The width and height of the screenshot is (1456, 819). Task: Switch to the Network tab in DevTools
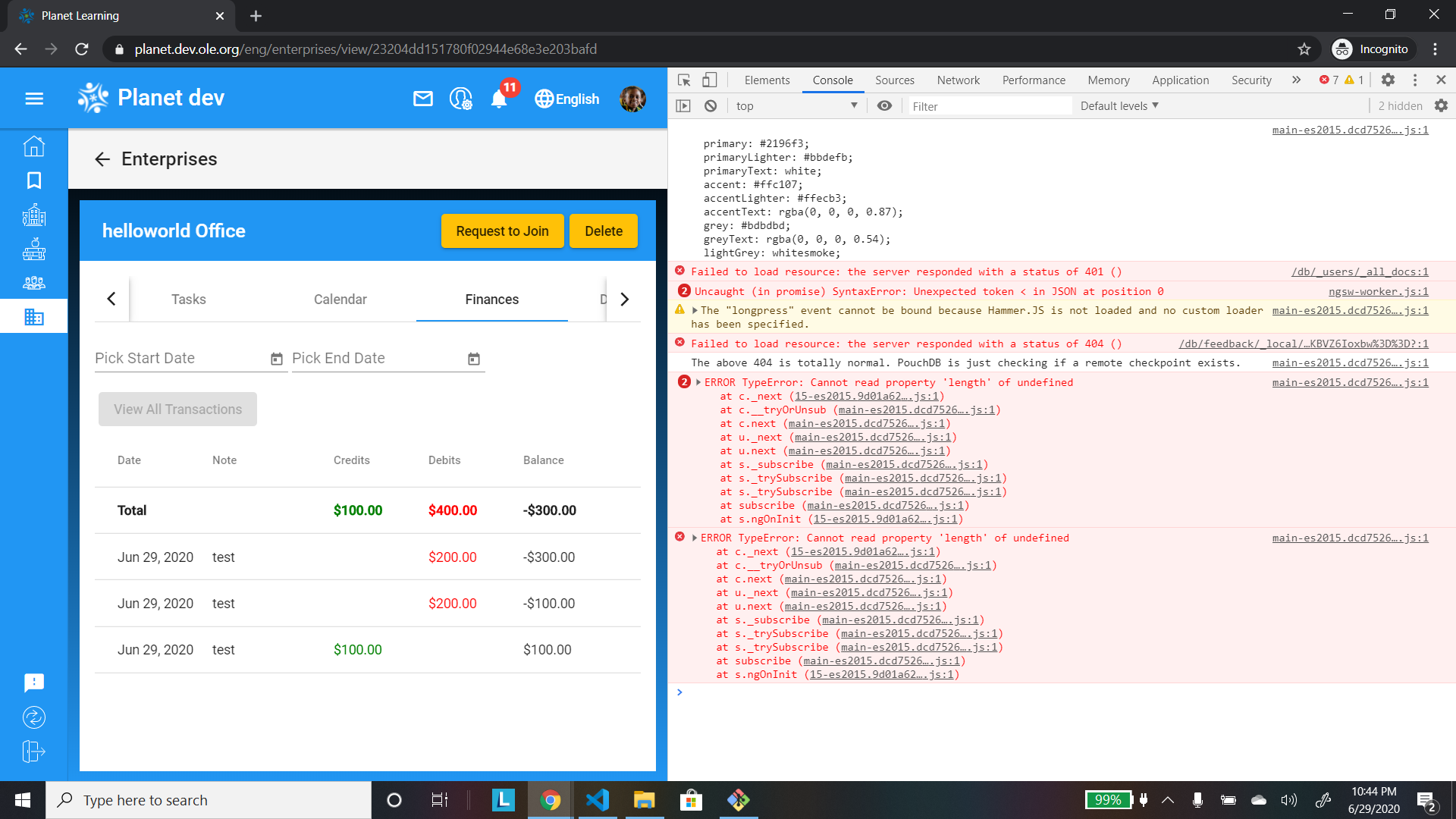click(958, 80)
